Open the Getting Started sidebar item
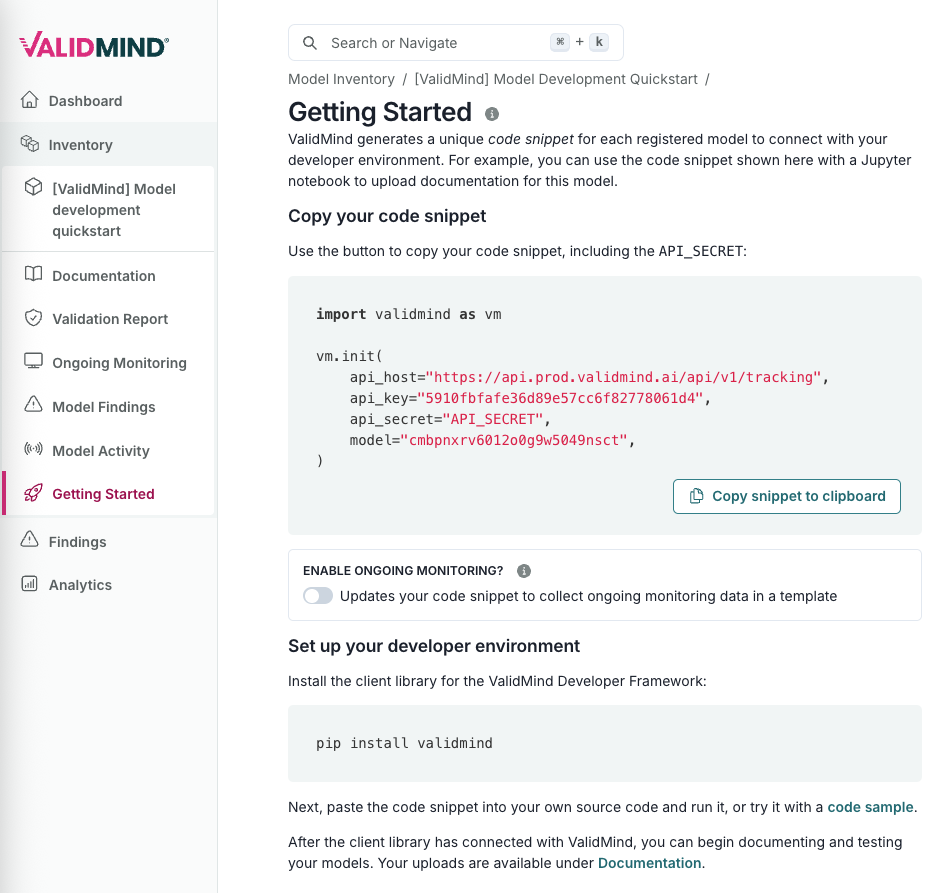The image size is (942, 893). tap(103, 494)
